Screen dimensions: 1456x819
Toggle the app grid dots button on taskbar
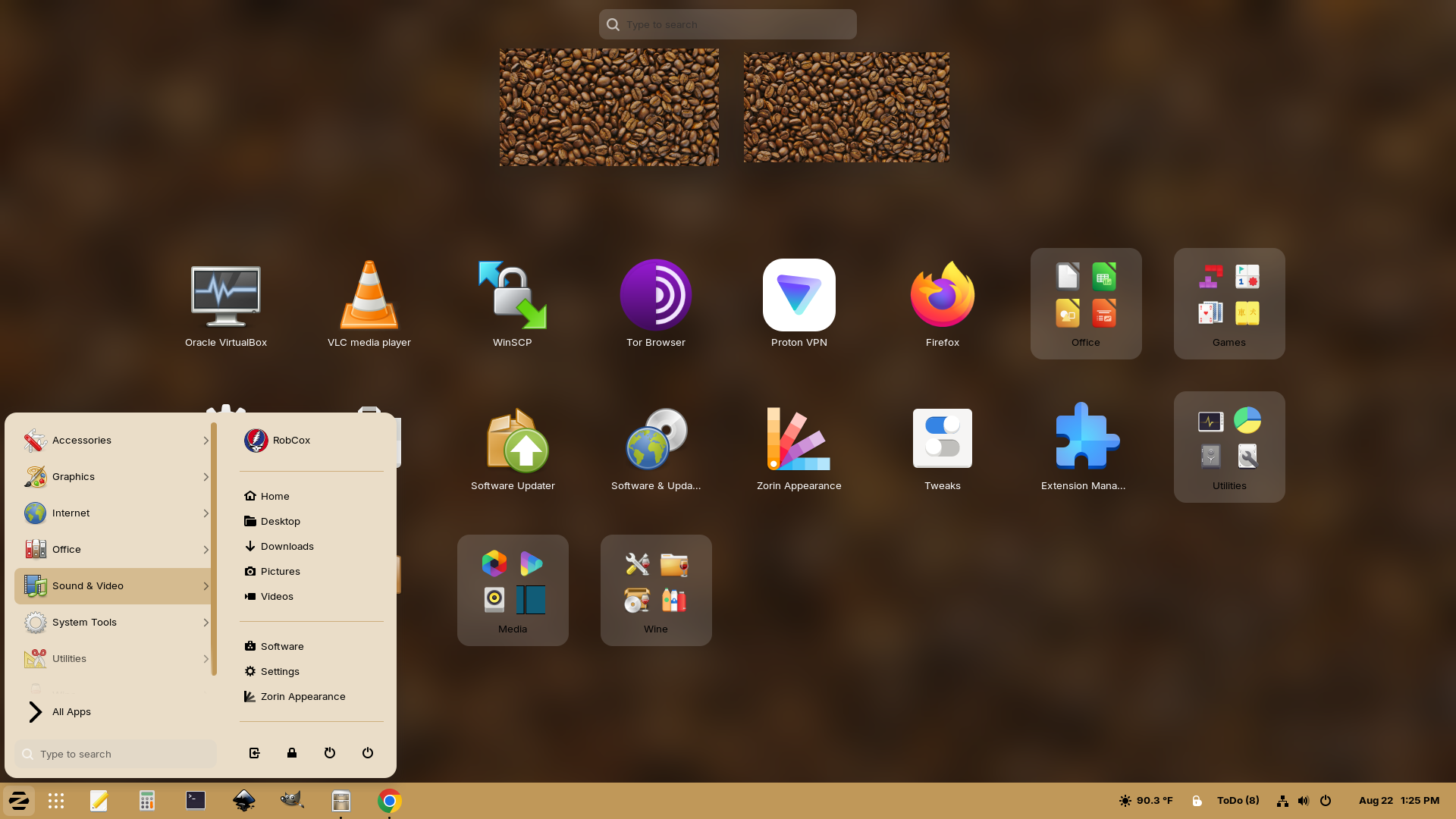[x=56, y=801]
